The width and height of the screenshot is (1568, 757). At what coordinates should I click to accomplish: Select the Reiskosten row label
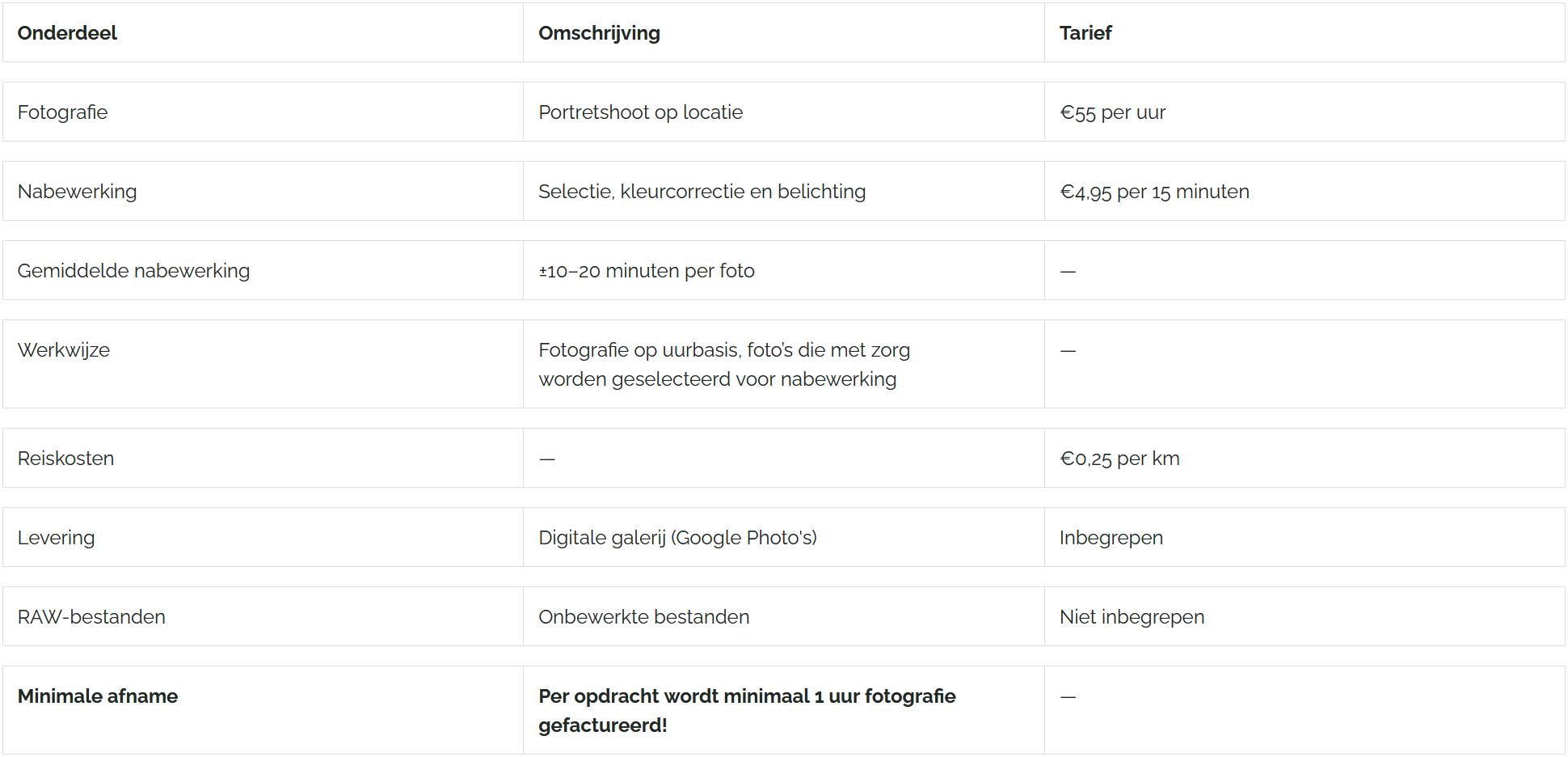[65, 459]
